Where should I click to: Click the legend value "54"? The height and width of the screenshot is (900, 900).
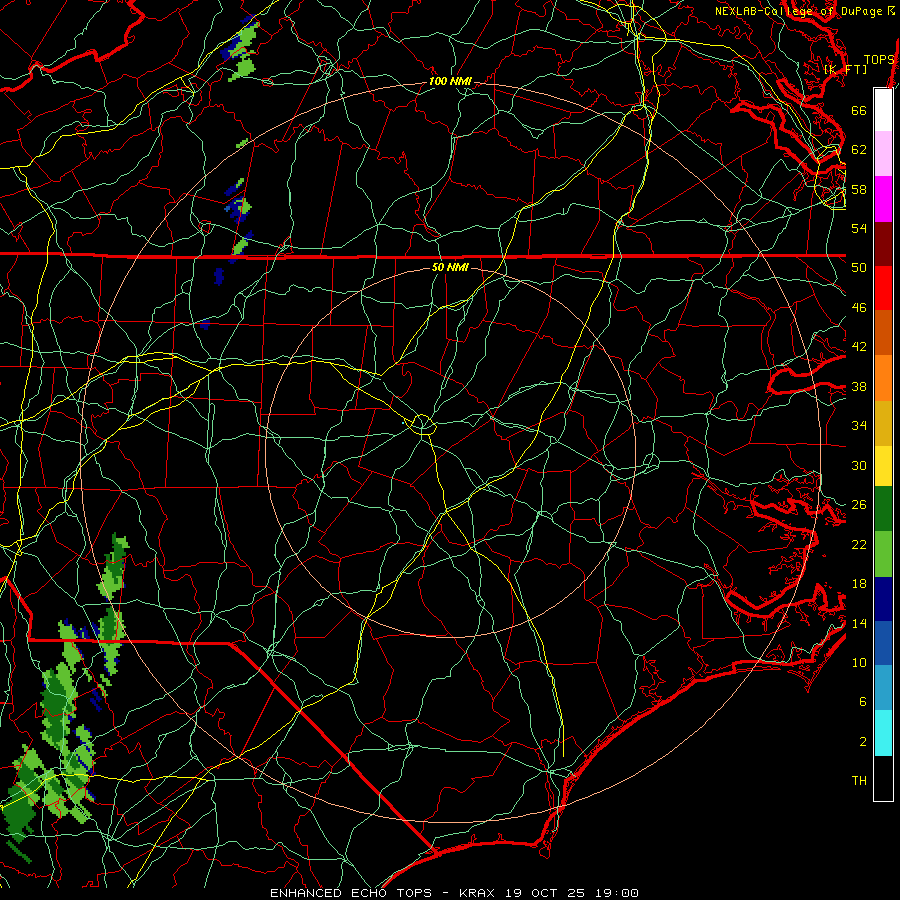859,228
